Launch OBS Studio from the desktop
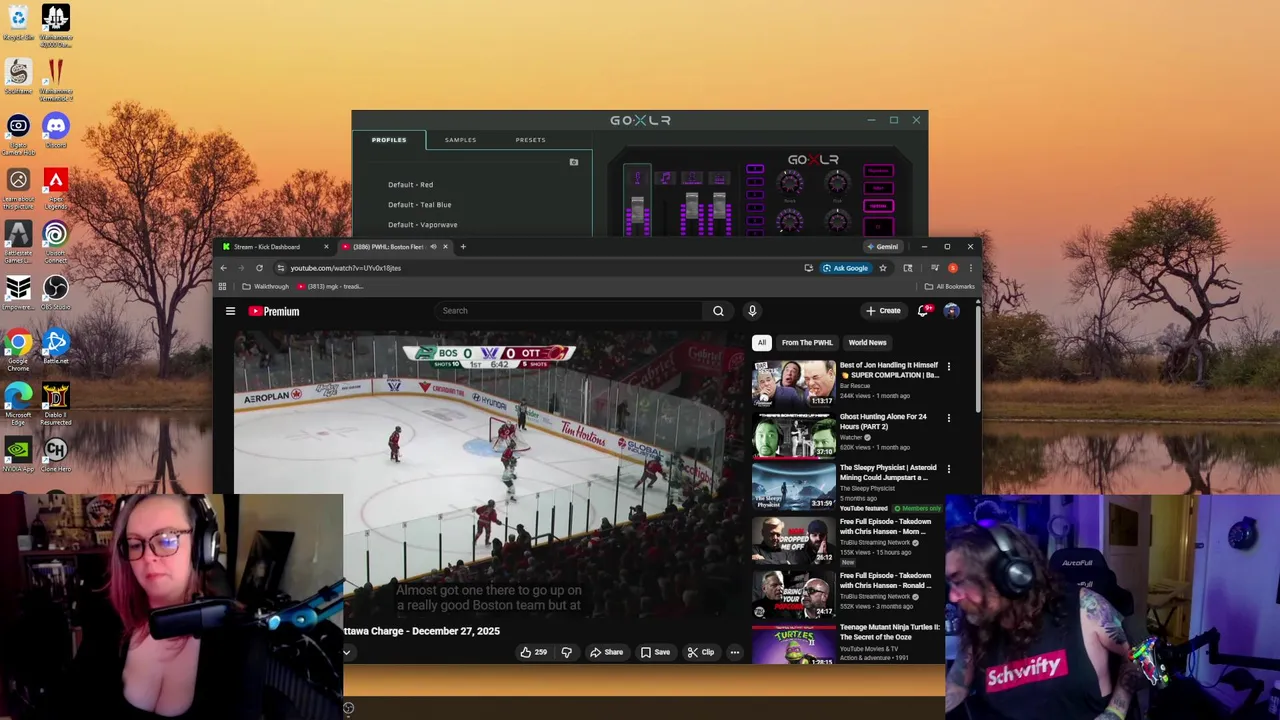The height and width of the screenshot is (720, 1280). click(56, 293)
